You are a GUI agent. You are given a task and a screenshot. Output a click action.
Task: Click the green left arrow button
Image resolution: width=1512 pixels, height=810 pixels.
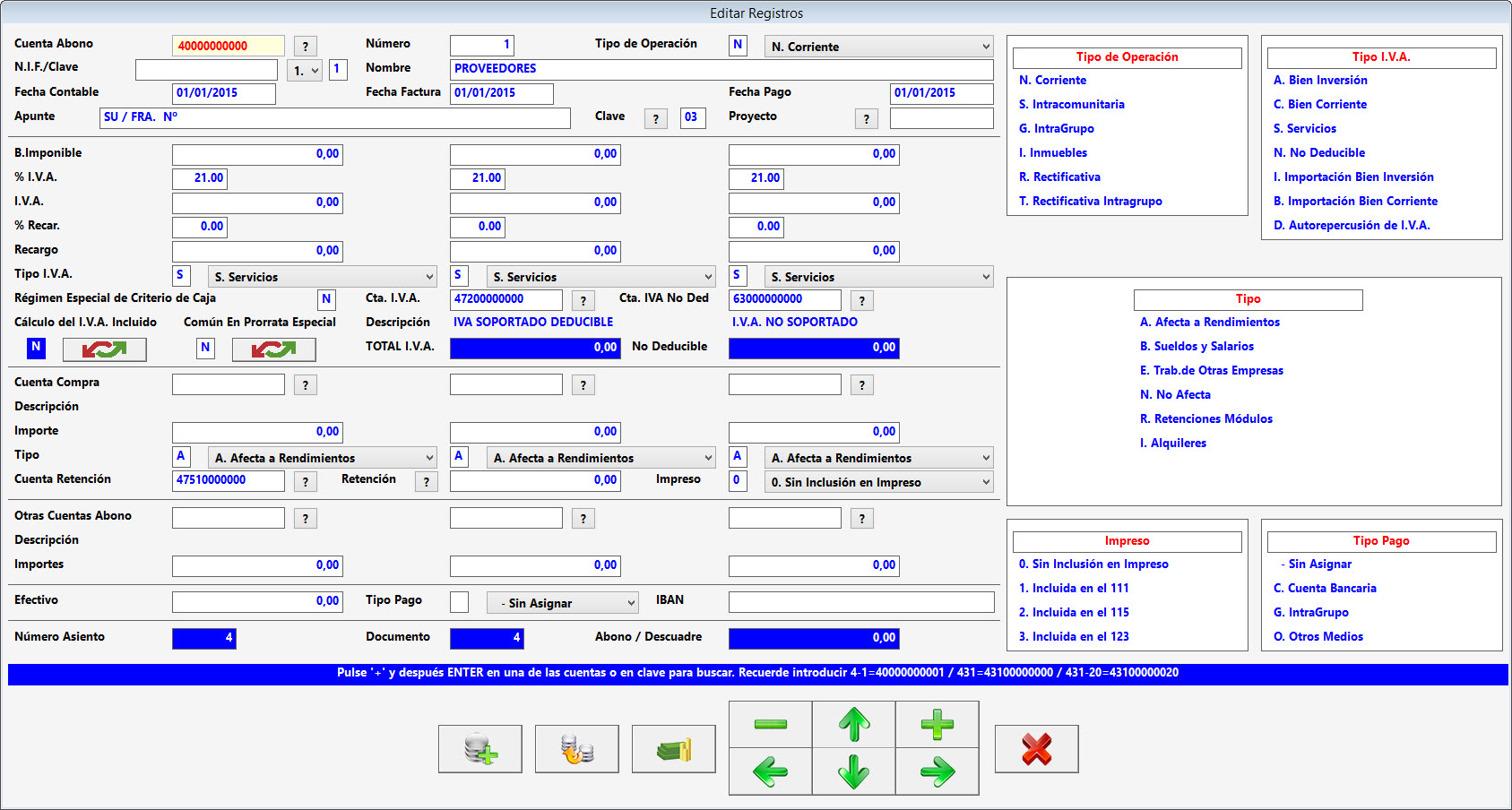(771, 771)
